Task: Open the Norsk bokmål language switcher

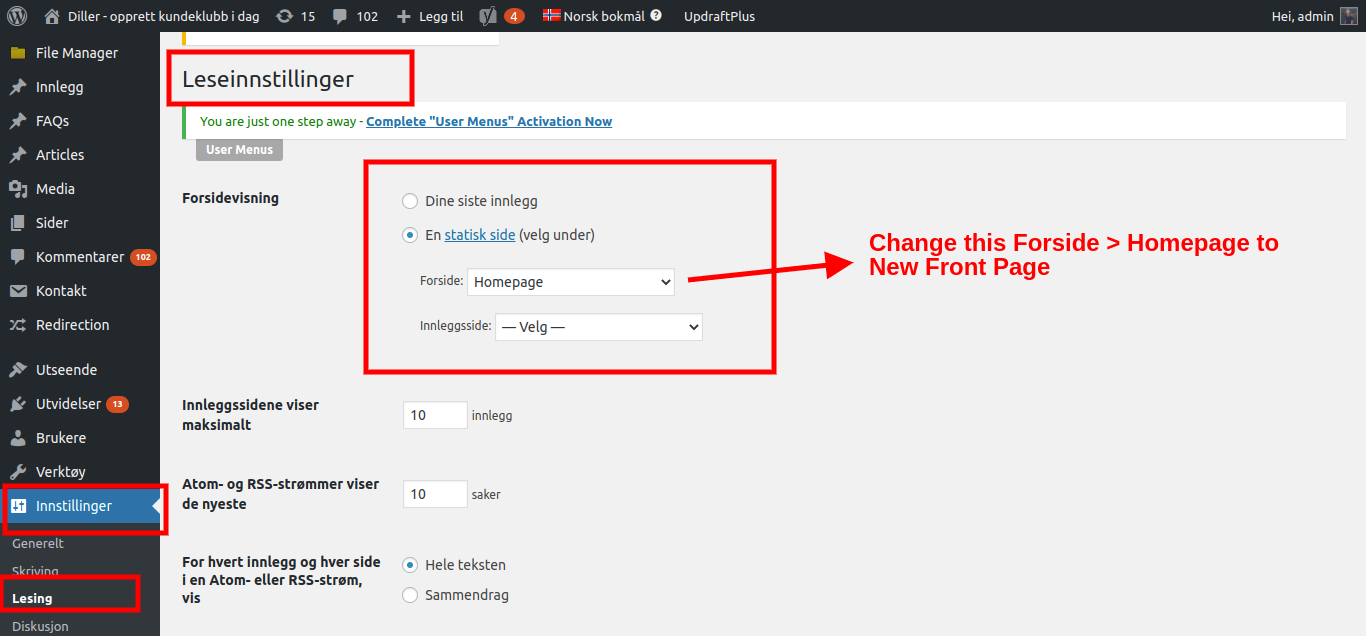Action: tap(602, 16)
